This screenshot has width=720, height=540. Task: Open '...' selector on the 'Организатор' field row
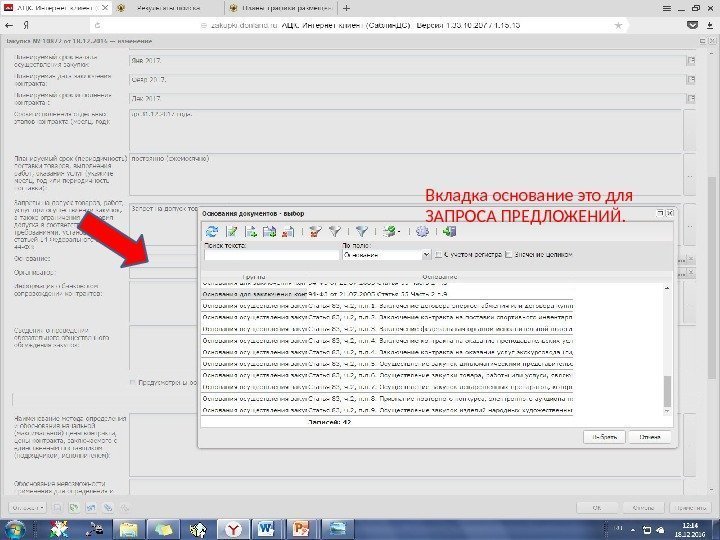682,274
